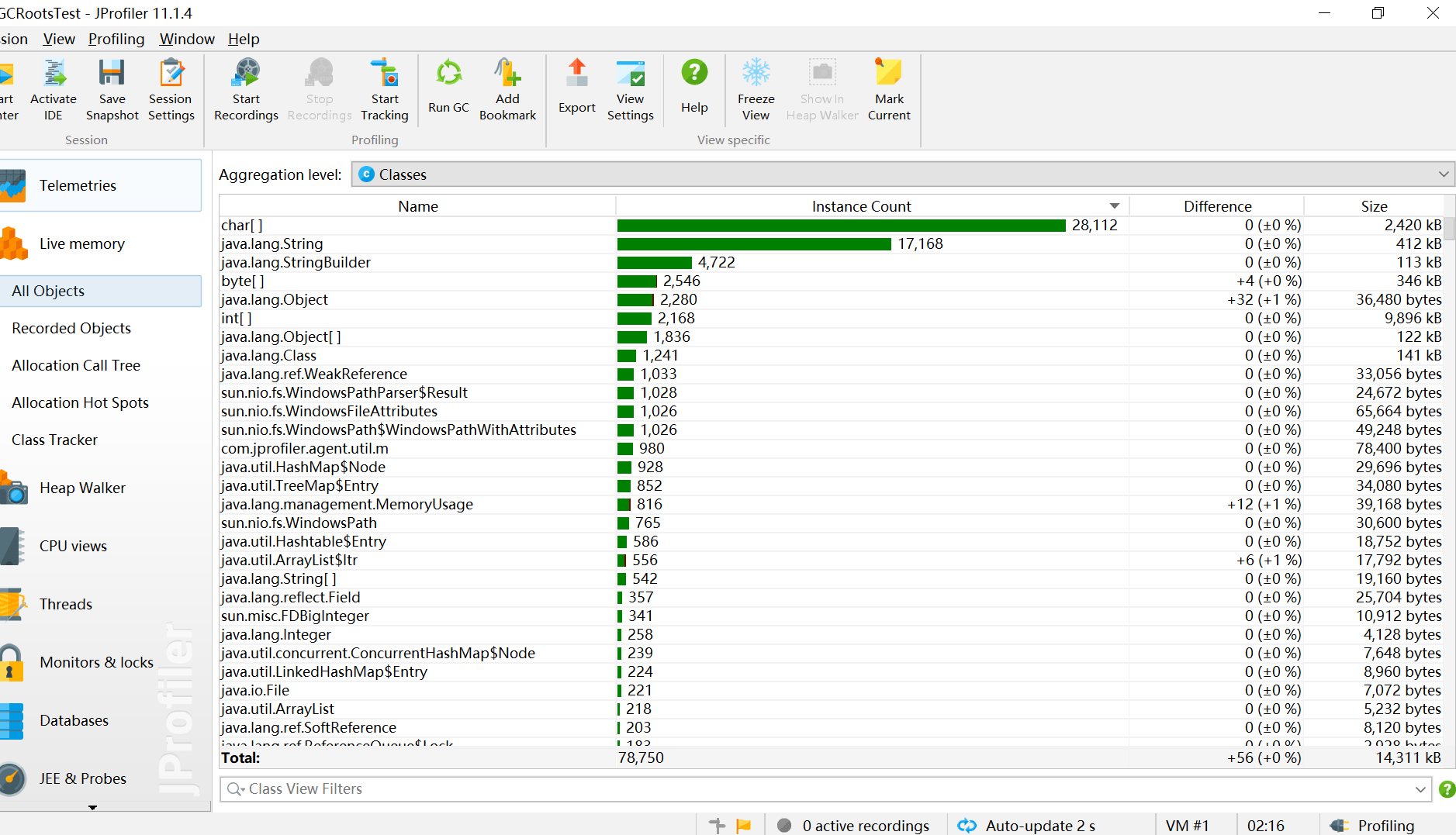Open the Window menu

pos(186,39)
